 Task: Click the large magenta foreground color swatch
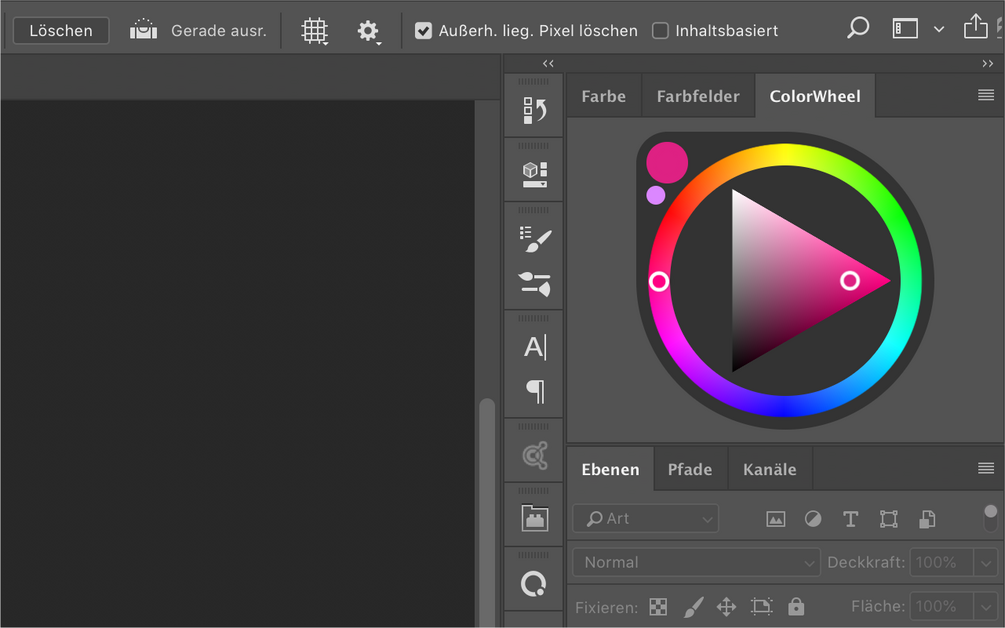coord(667,163)
